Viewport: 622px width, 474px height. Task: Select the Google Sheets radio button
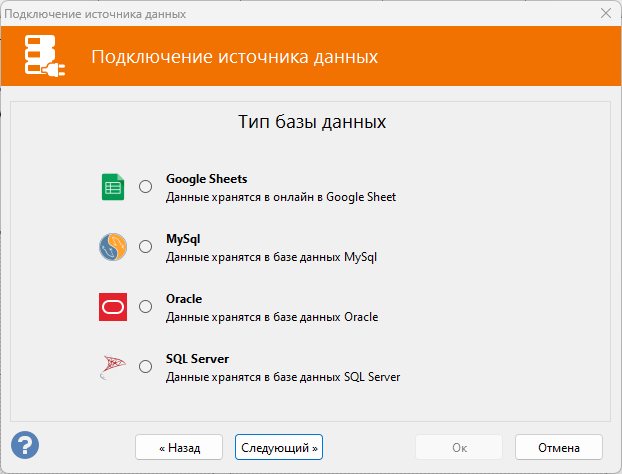coord(146,186)
